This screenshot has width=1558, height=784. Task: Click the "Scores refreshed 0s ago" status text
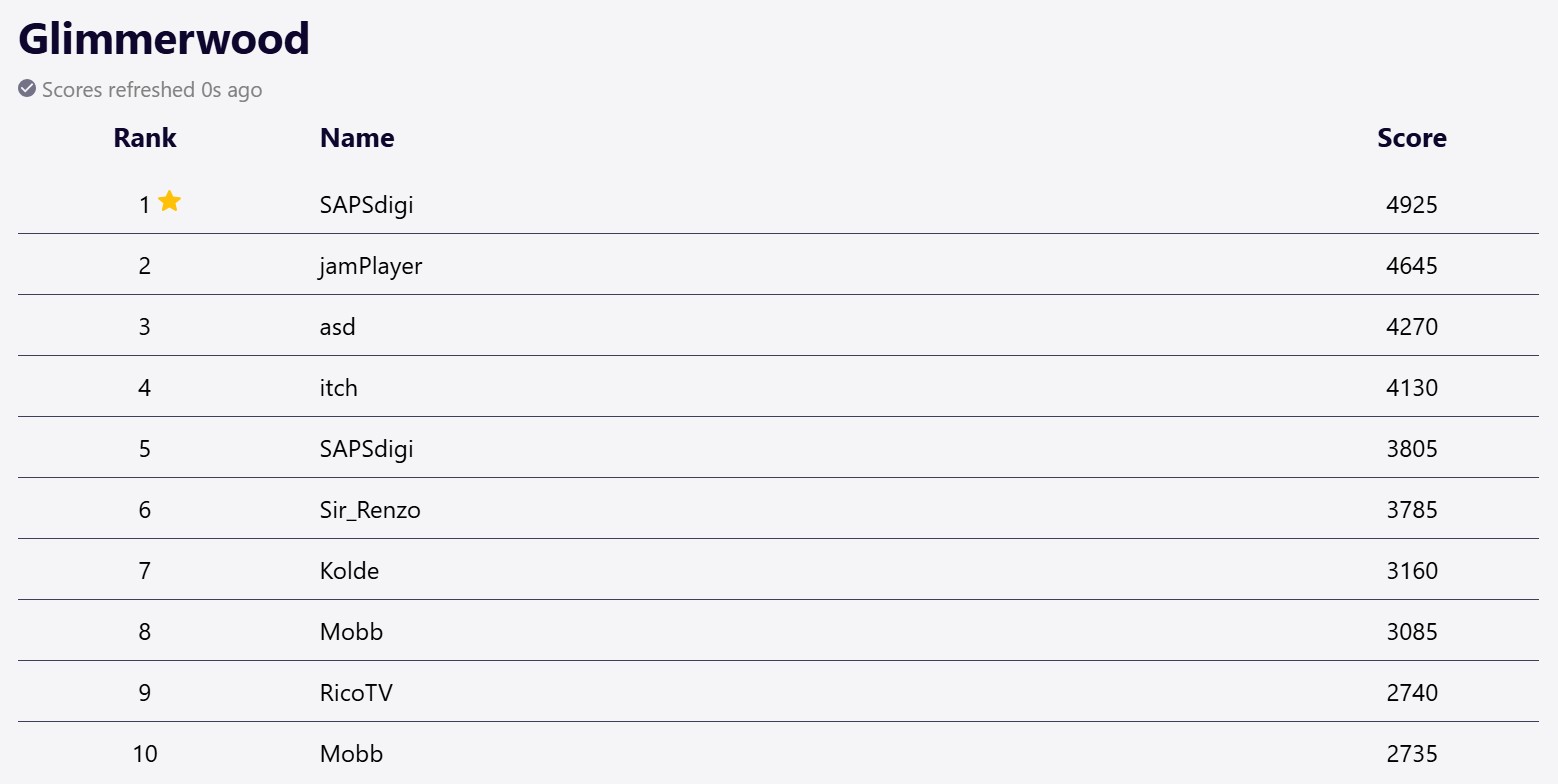pyautogui.click(x=152, y=90)
